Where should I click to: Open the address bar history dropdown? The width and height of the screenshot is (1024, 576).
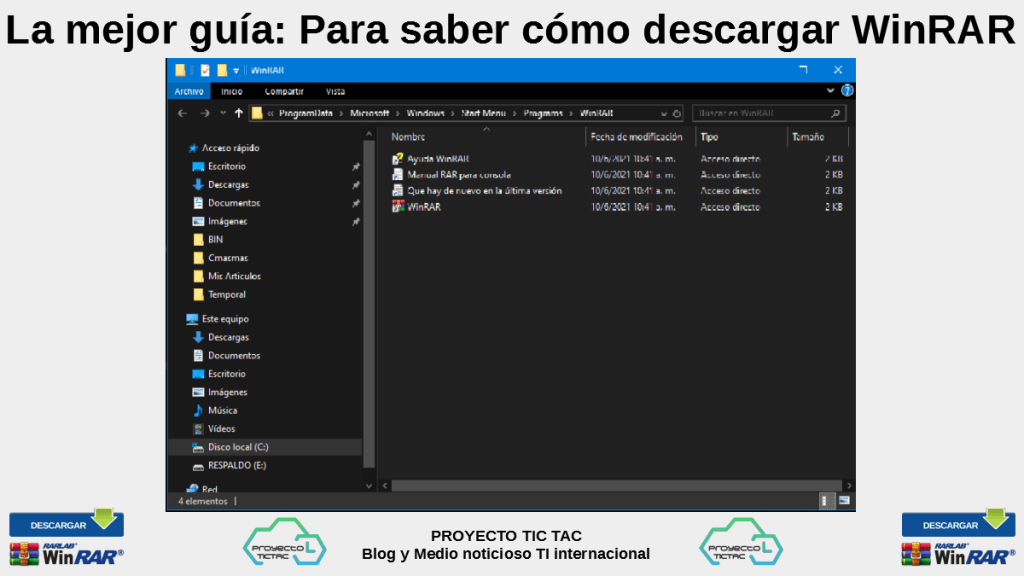(x=665, y=114)
